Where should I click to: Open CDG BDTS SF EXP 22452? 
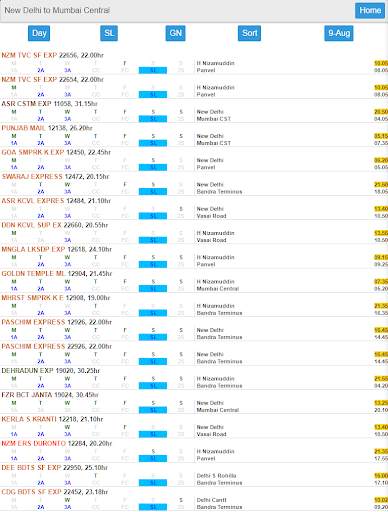[x=55, y=492]
